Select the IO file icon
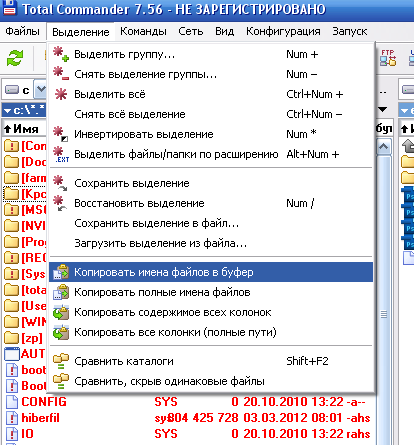Screen dimensions: 414x445 tap(12, 434)
